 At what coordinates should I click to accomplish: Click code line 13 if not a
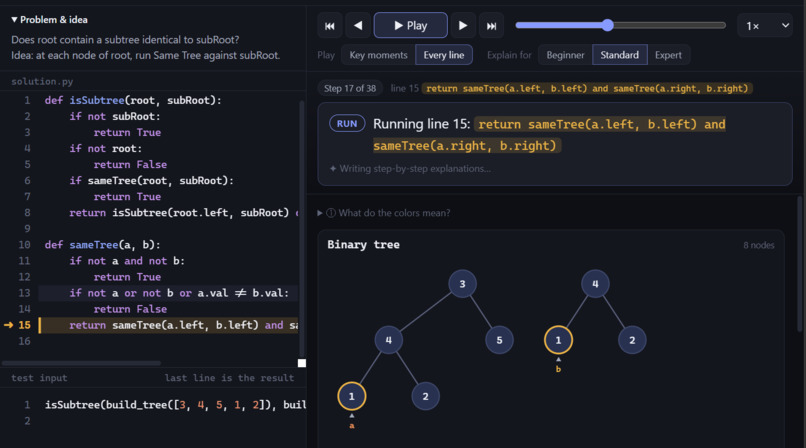[170, 293]
